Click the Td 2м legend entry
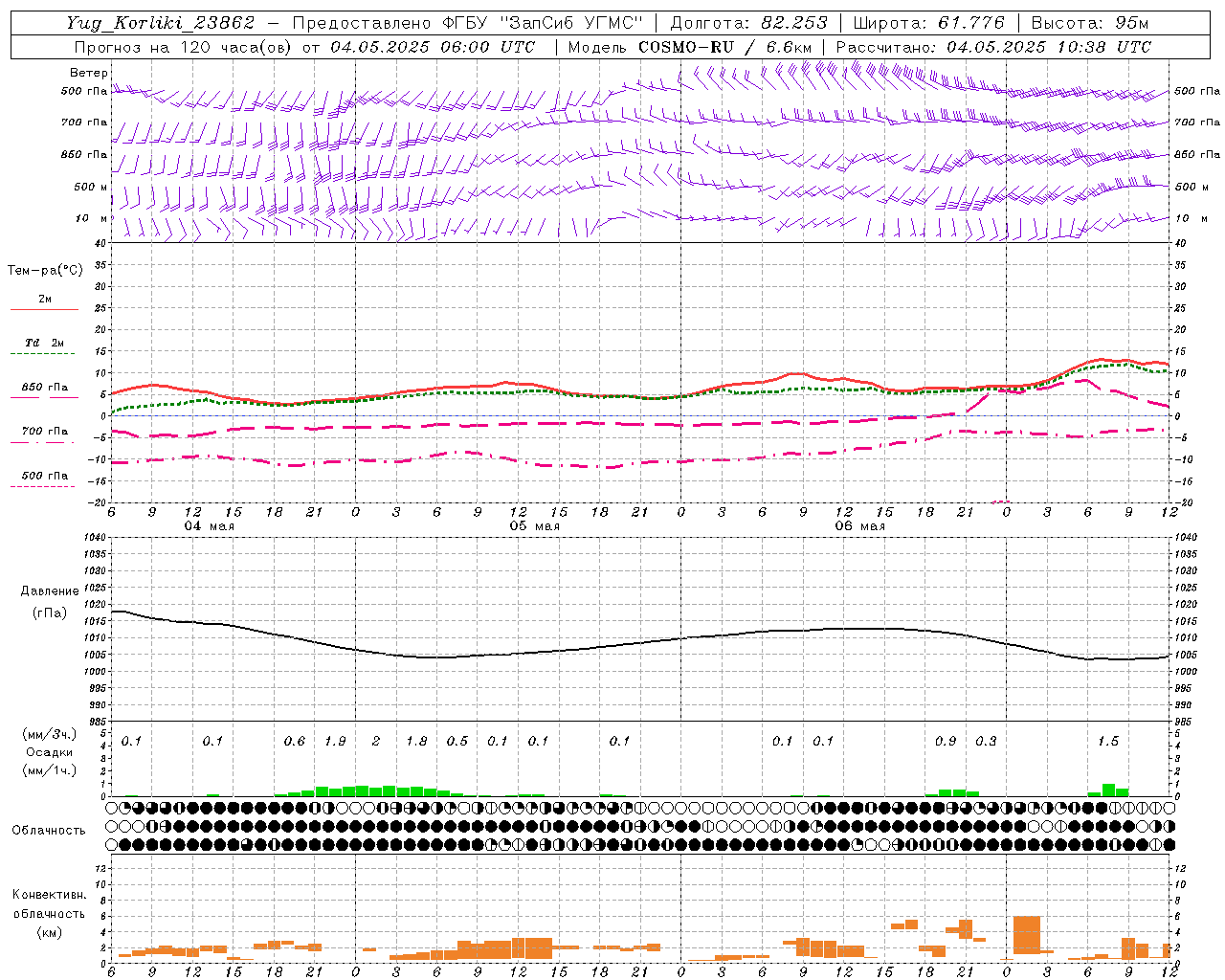 click(x=44, y=343)
